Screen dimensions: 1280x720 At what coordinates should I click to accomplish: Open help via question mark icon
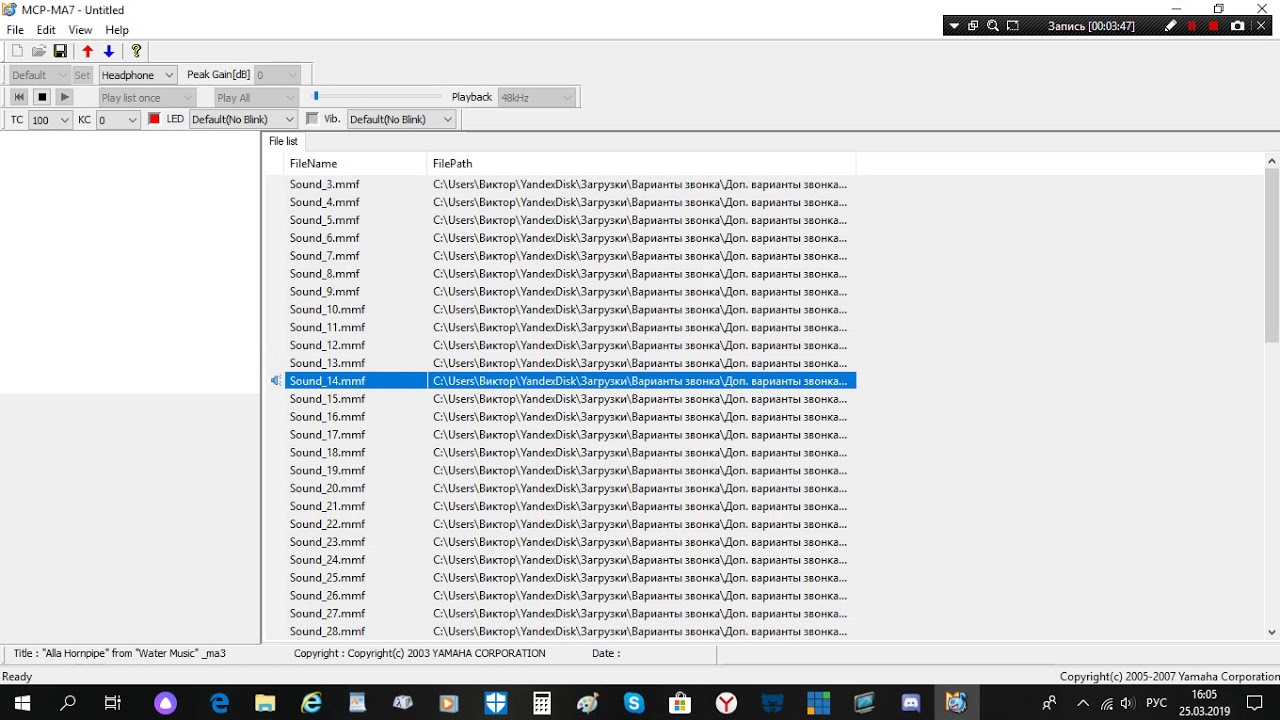pyautogui.click(x=136, y=51)
